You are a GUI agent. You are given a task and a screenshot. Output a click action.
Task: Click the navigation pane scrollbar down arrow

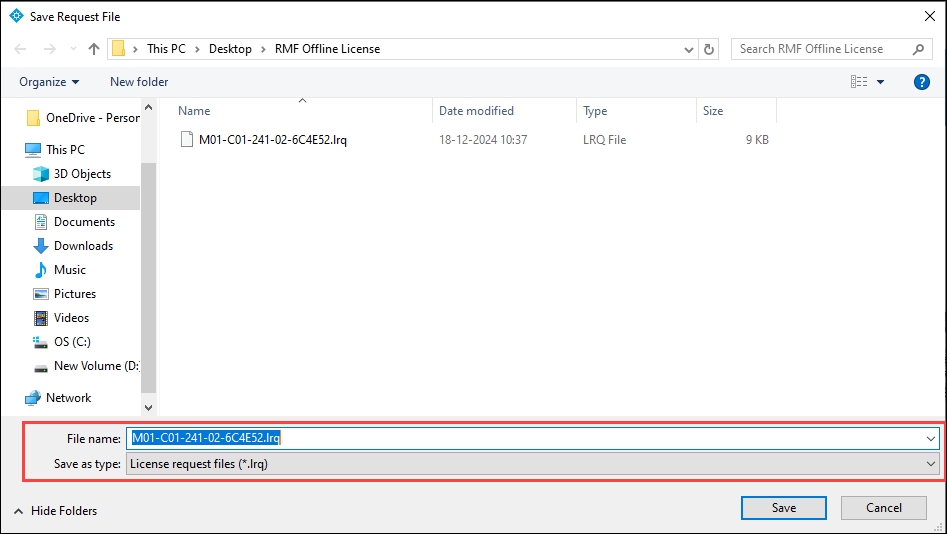(149, 407)
